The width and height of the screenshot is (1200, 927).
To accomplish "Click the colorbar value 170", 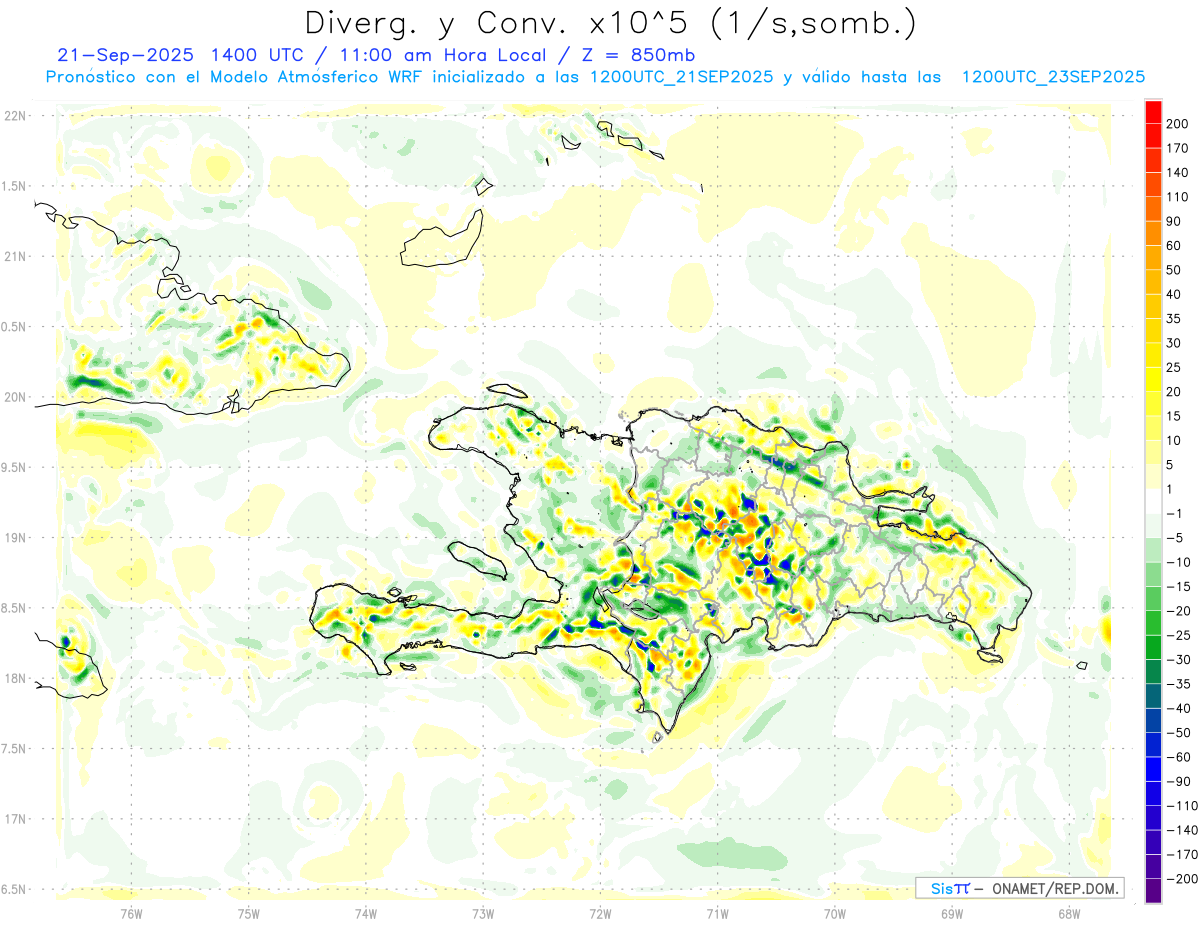I will click(1177, 148).
